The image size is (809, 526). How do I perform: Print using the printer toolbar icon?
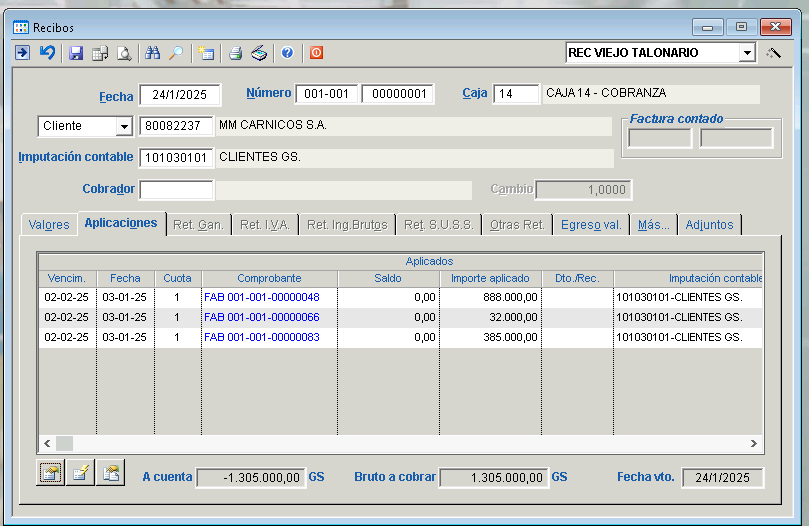tap(235, 53)
